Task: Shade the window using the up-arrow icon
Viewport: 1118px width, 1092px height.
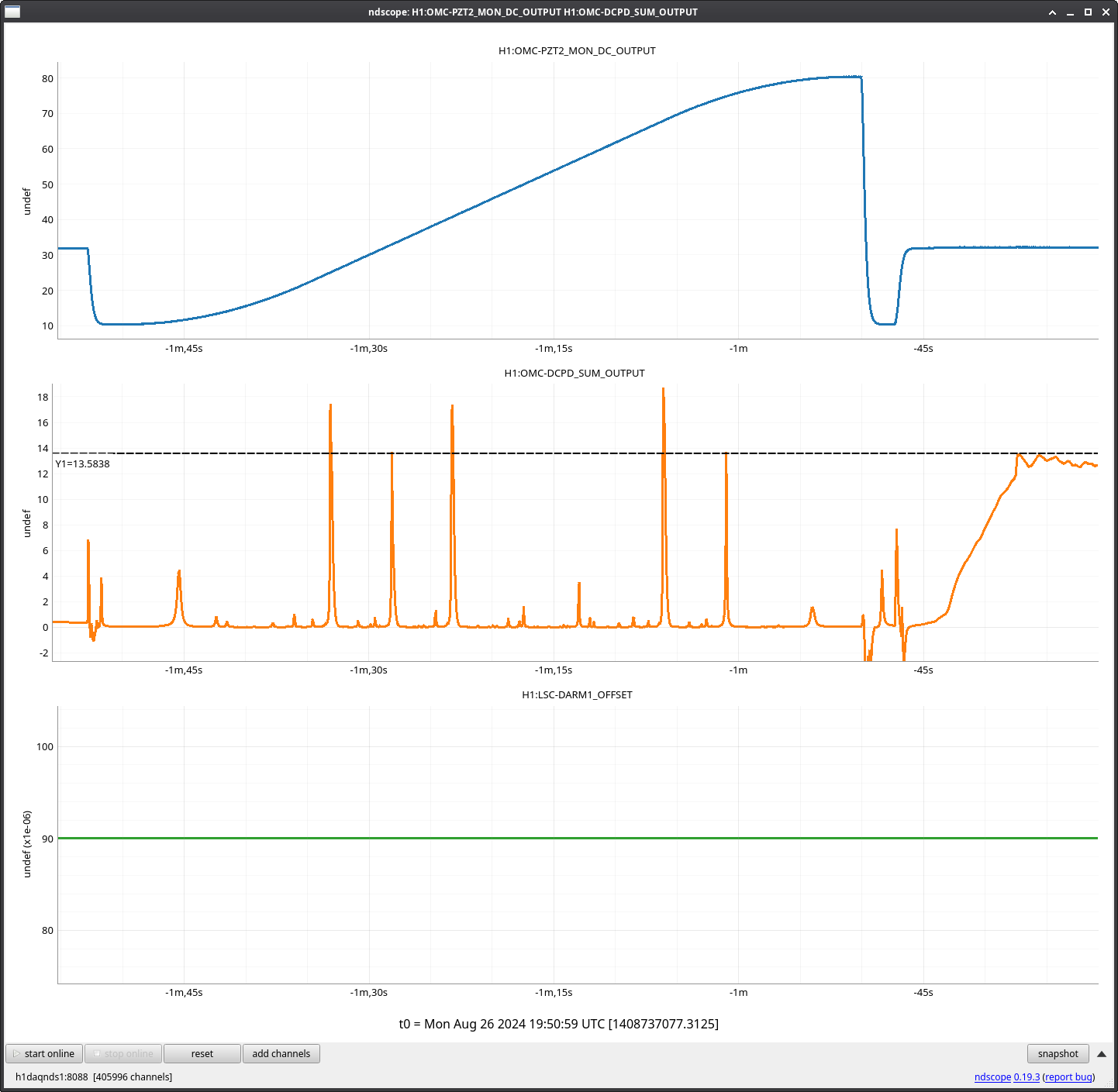Action: coord(1052,12)
